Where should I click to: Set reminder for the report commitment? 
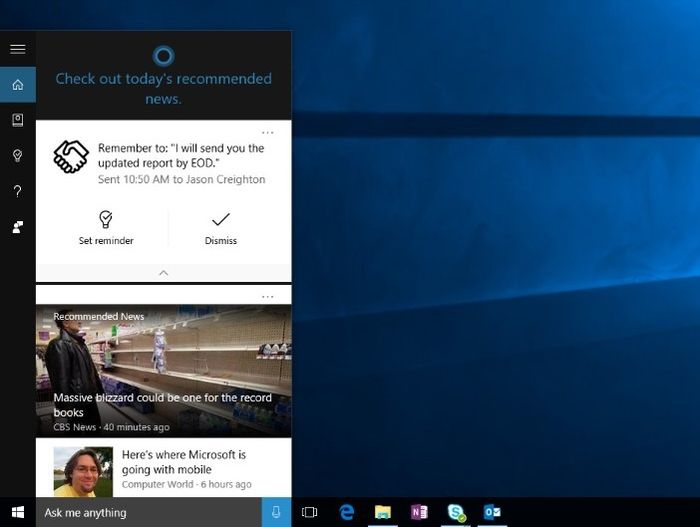pyautogui.click(x=106, y=227)
